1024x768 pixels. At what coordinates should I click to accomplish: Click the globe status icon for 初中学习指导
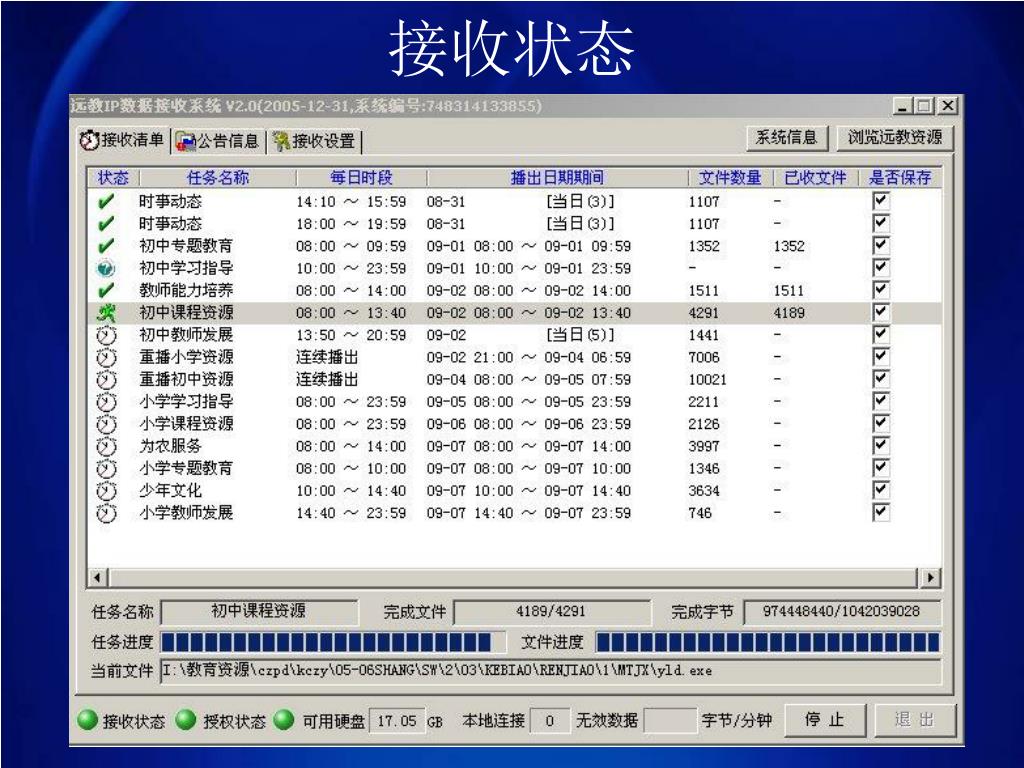click(106, 268)
